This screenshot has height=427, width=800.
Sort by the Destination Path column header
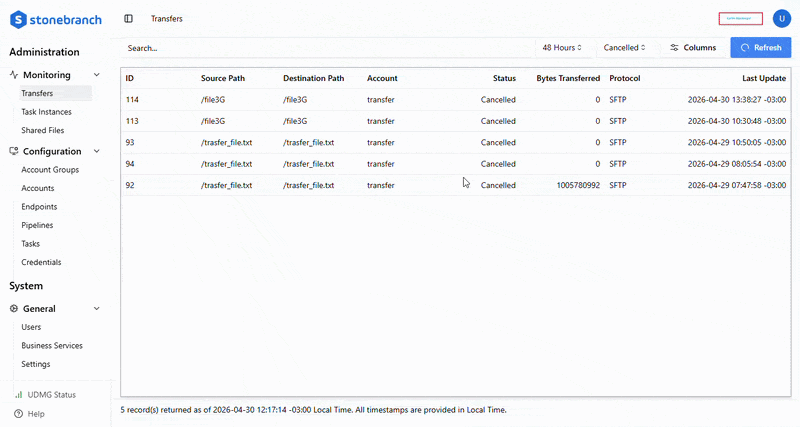pyautogui.click(x=314, y=78)
